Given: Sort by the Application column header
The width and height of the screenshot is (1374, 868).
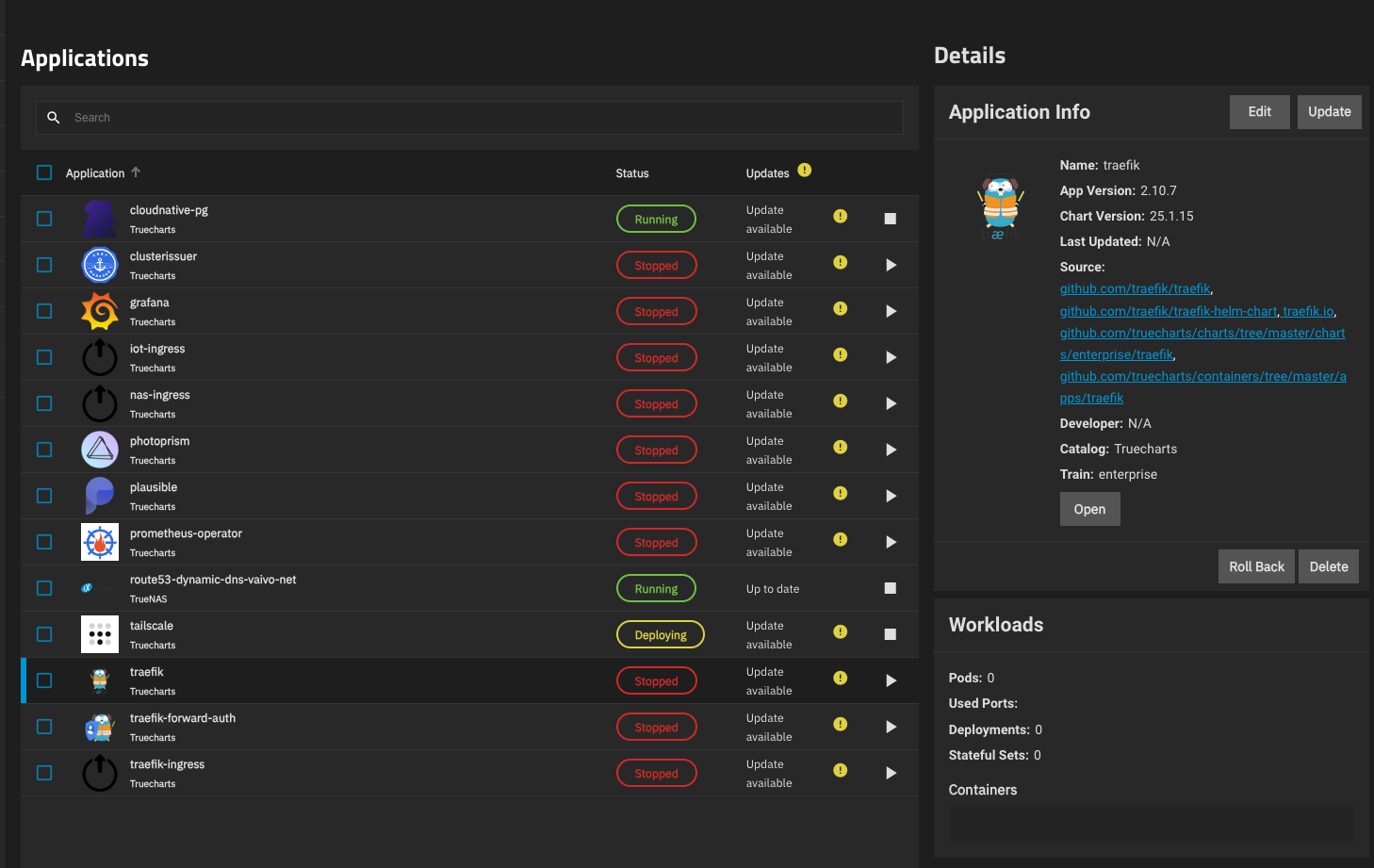Looking at the screenshot, I should 95,173.
